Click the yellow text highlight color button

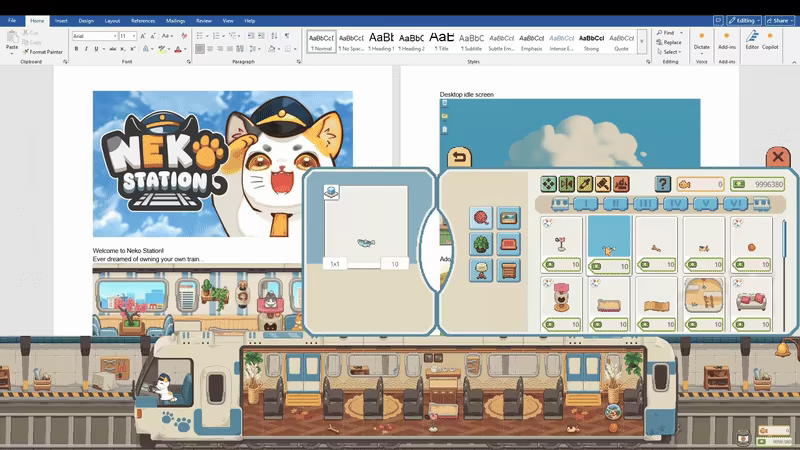162,49
